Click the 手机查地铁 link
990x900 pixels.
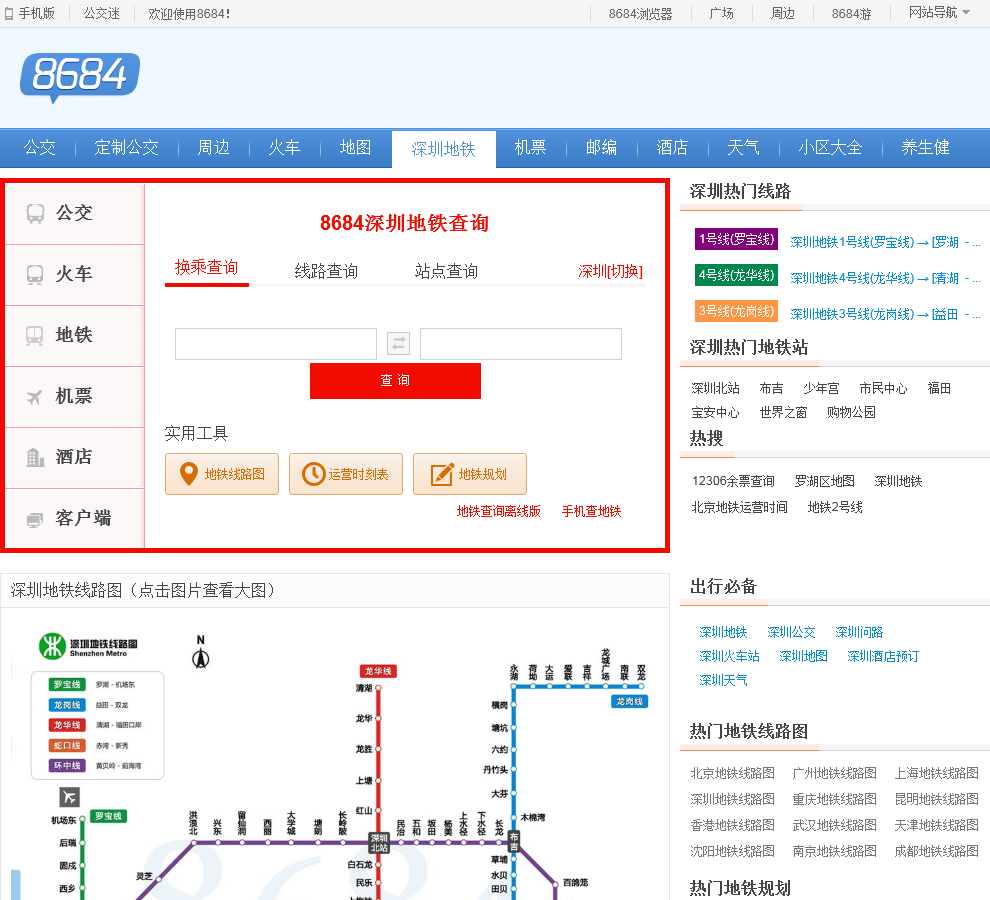point(592,511)
